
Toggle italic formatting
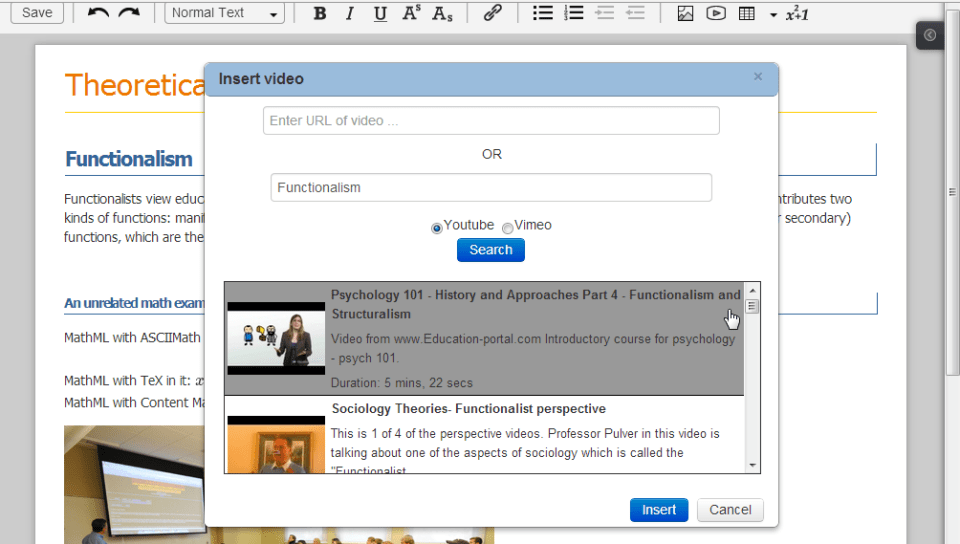tap(349, 13)
